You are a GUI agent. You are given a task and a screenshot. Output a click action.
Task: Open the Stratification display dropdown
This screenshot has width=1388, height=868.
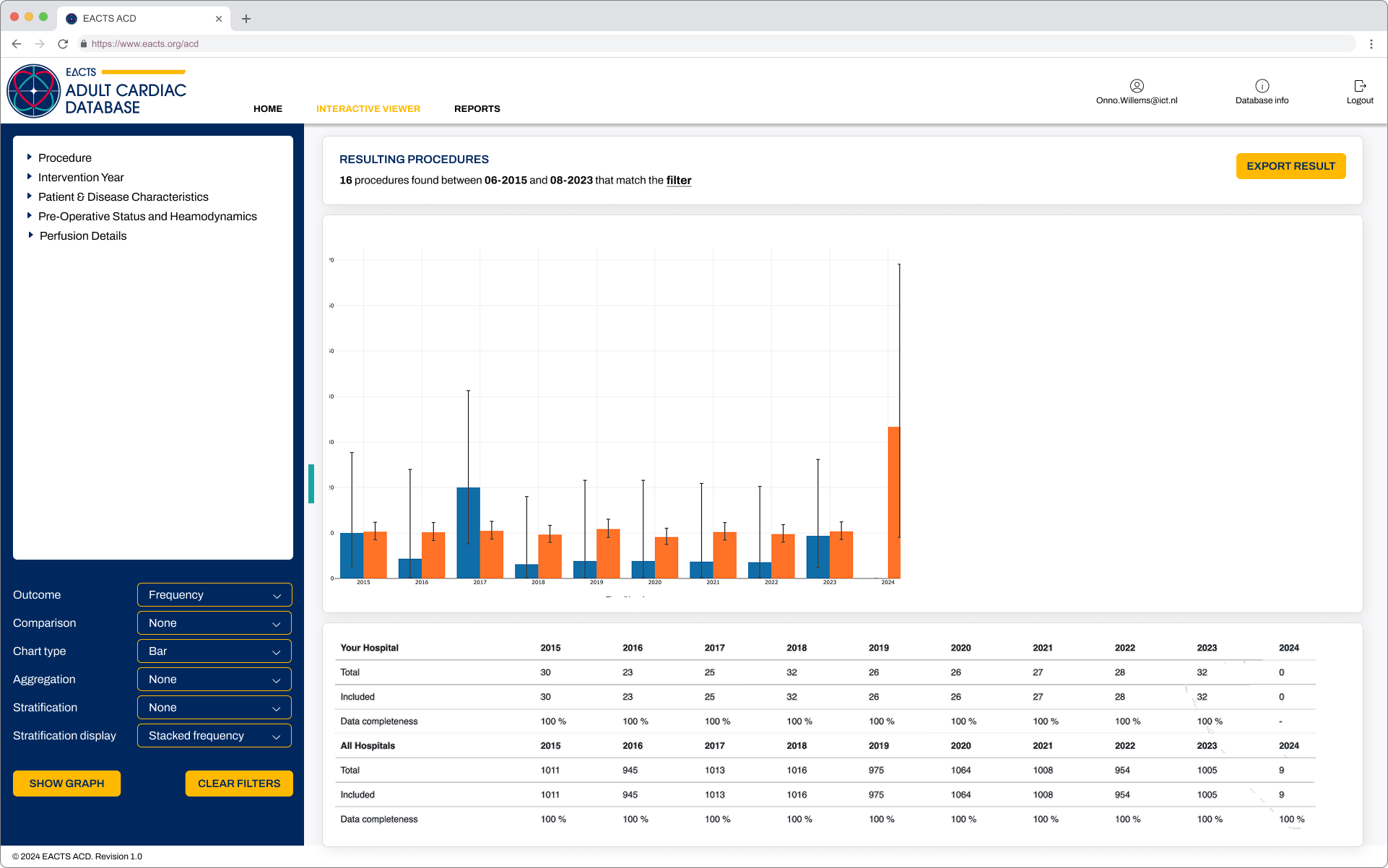(214, 735)
